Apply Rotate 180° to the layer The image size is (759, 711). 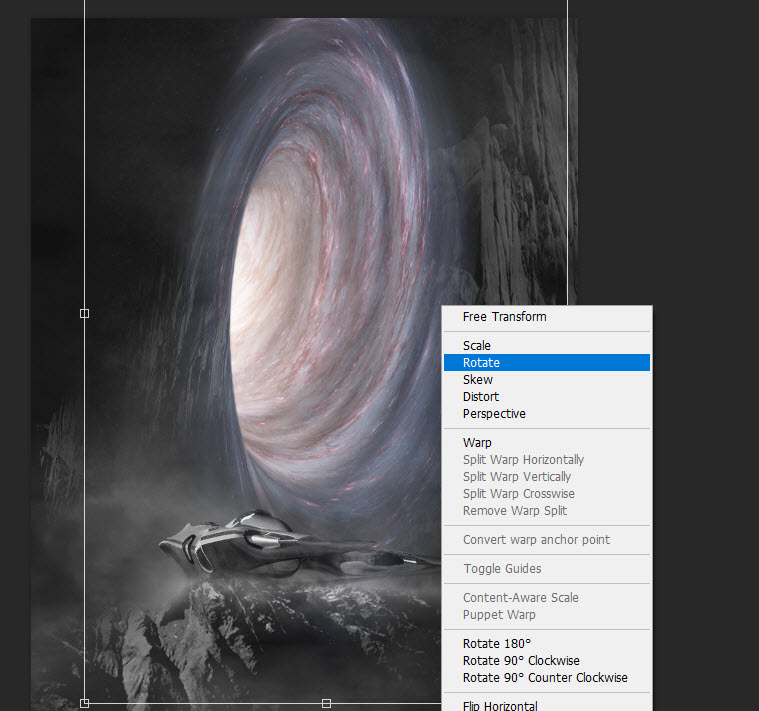point(497,644)
